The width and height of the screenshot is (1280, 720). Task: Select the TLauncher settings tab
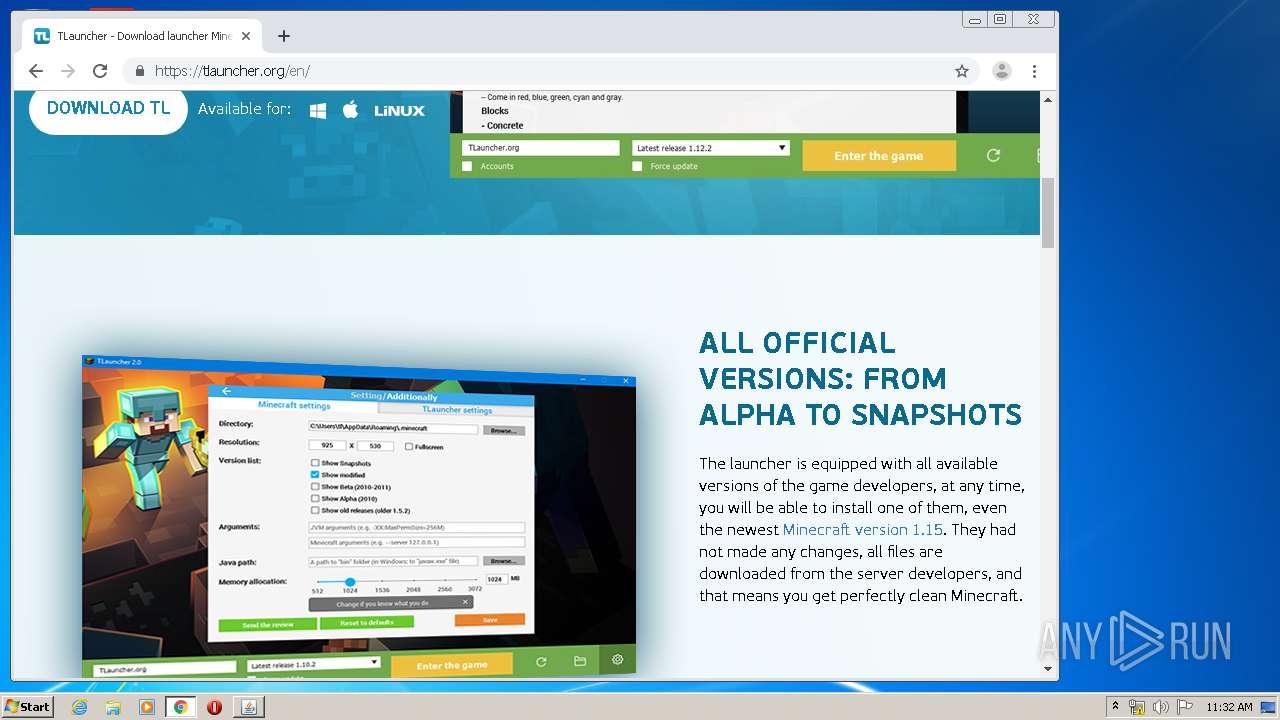point(456,410)
